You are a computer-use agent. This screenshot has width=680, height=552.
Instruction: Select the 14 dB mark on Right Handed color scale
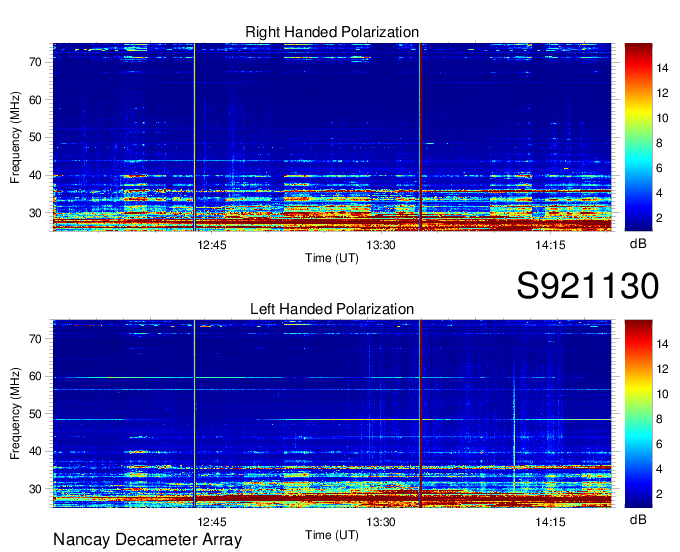[662, 68]
